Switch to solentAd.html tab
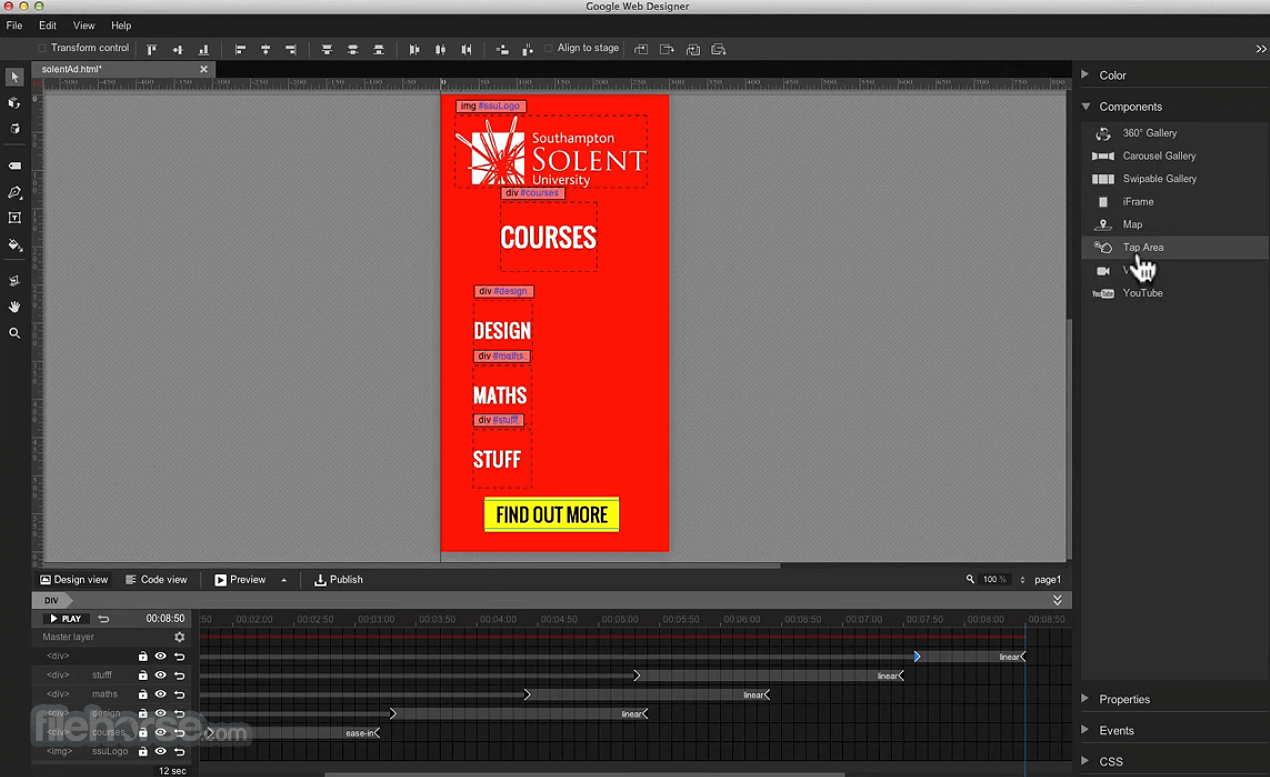Screen dimensions: 1270x777 72,69
